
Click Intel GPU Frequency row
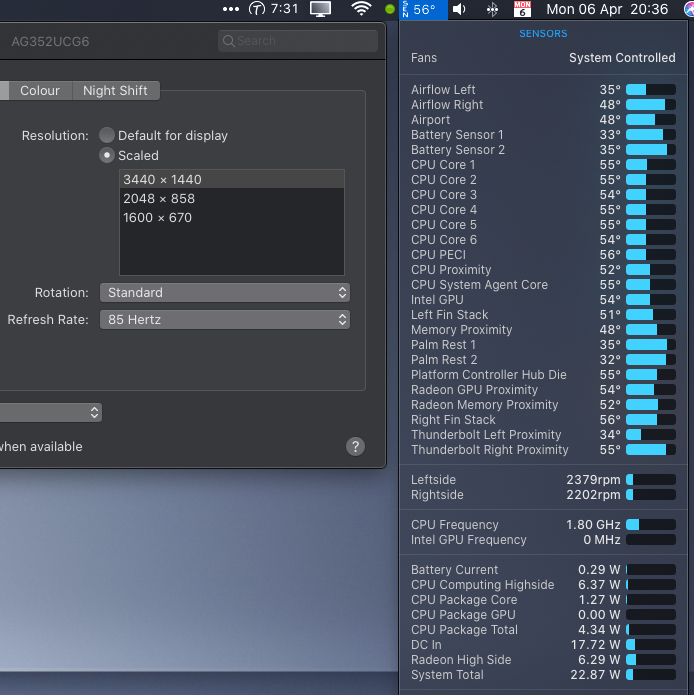(x=543, y=540)
